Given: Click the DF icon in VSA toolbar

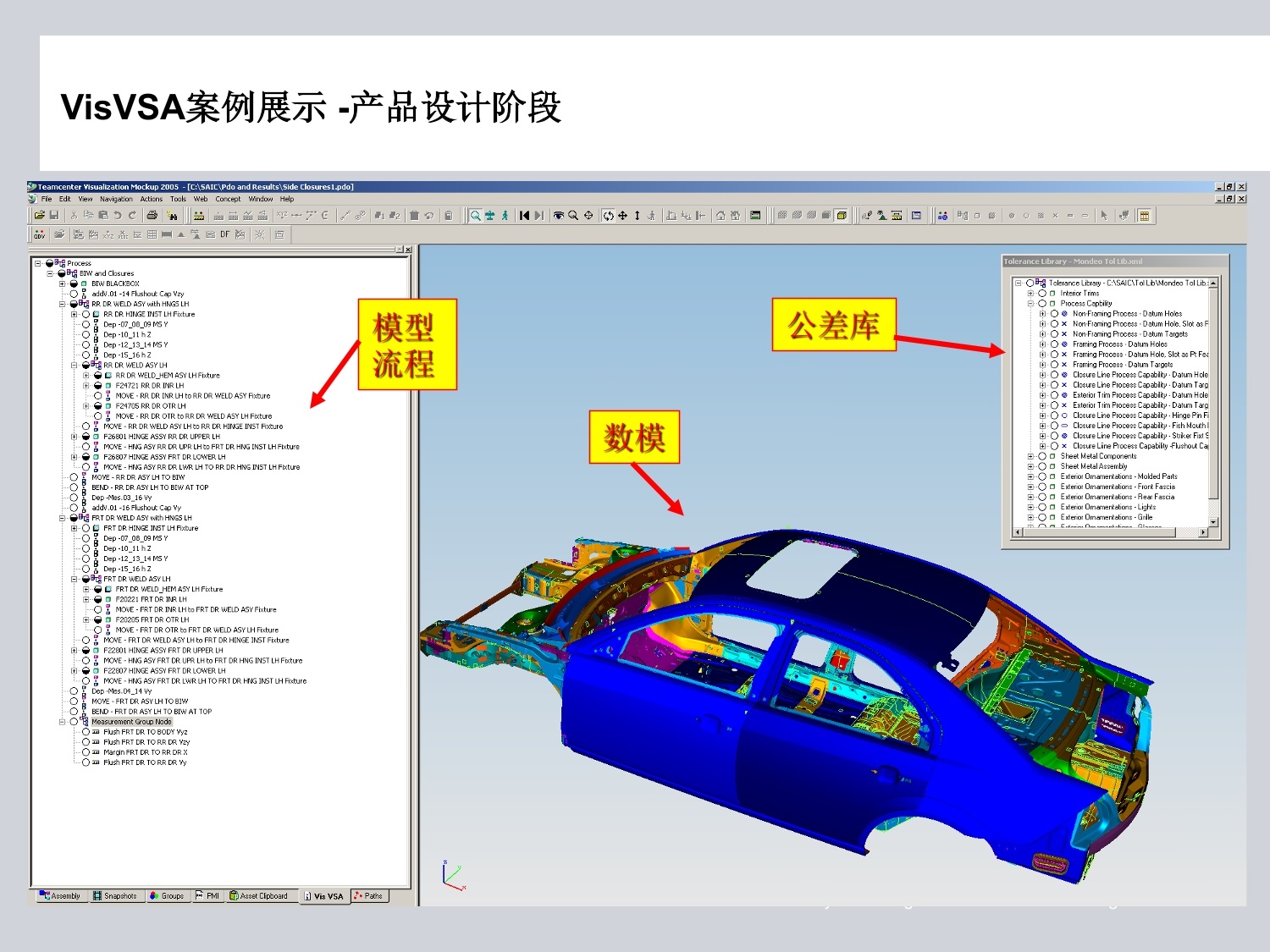Looking at the screenshot, I should point(225,234).
